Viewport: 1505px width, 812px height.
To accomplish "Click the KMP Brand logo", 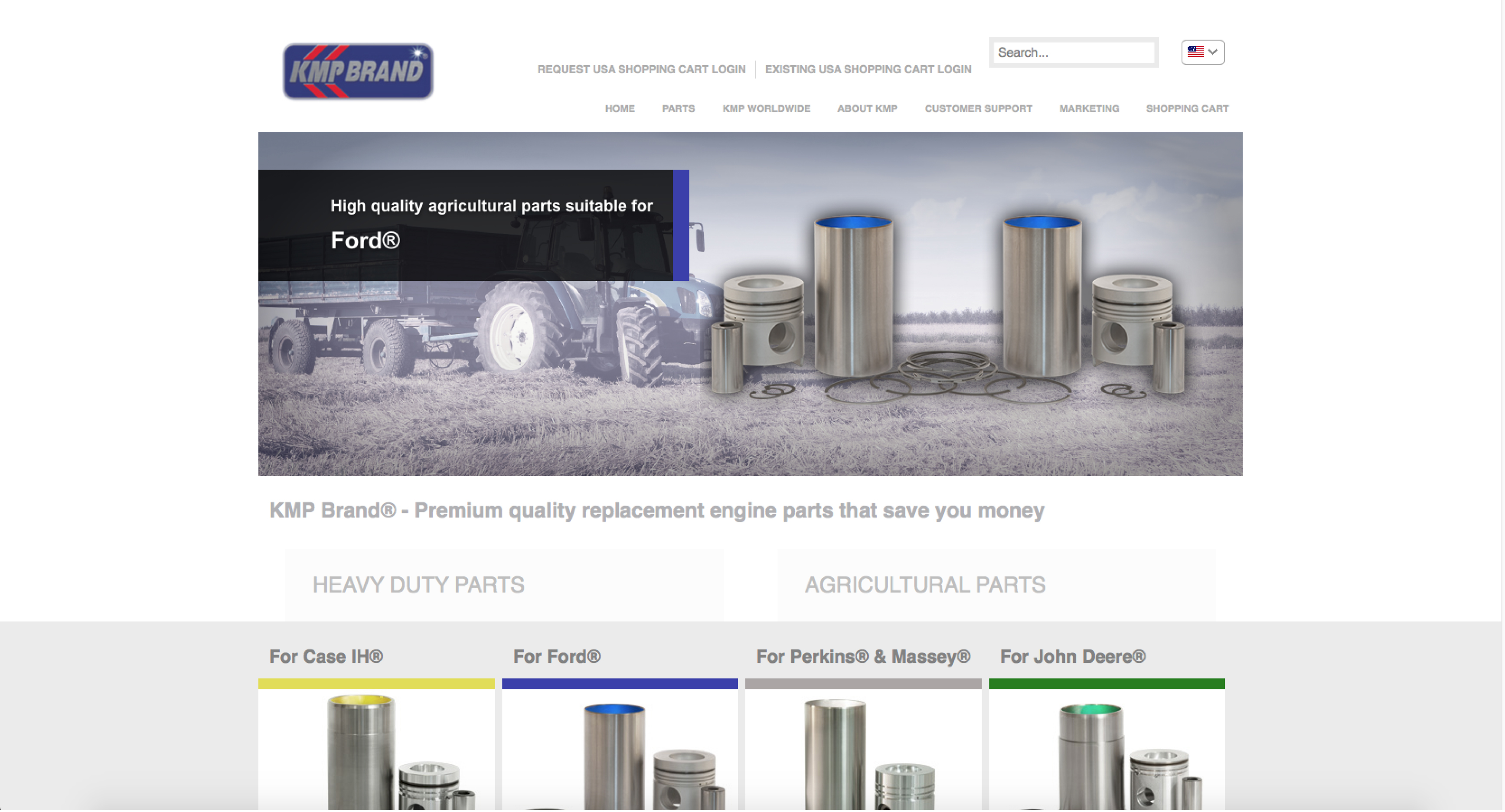I will click(x=358, y=71).
